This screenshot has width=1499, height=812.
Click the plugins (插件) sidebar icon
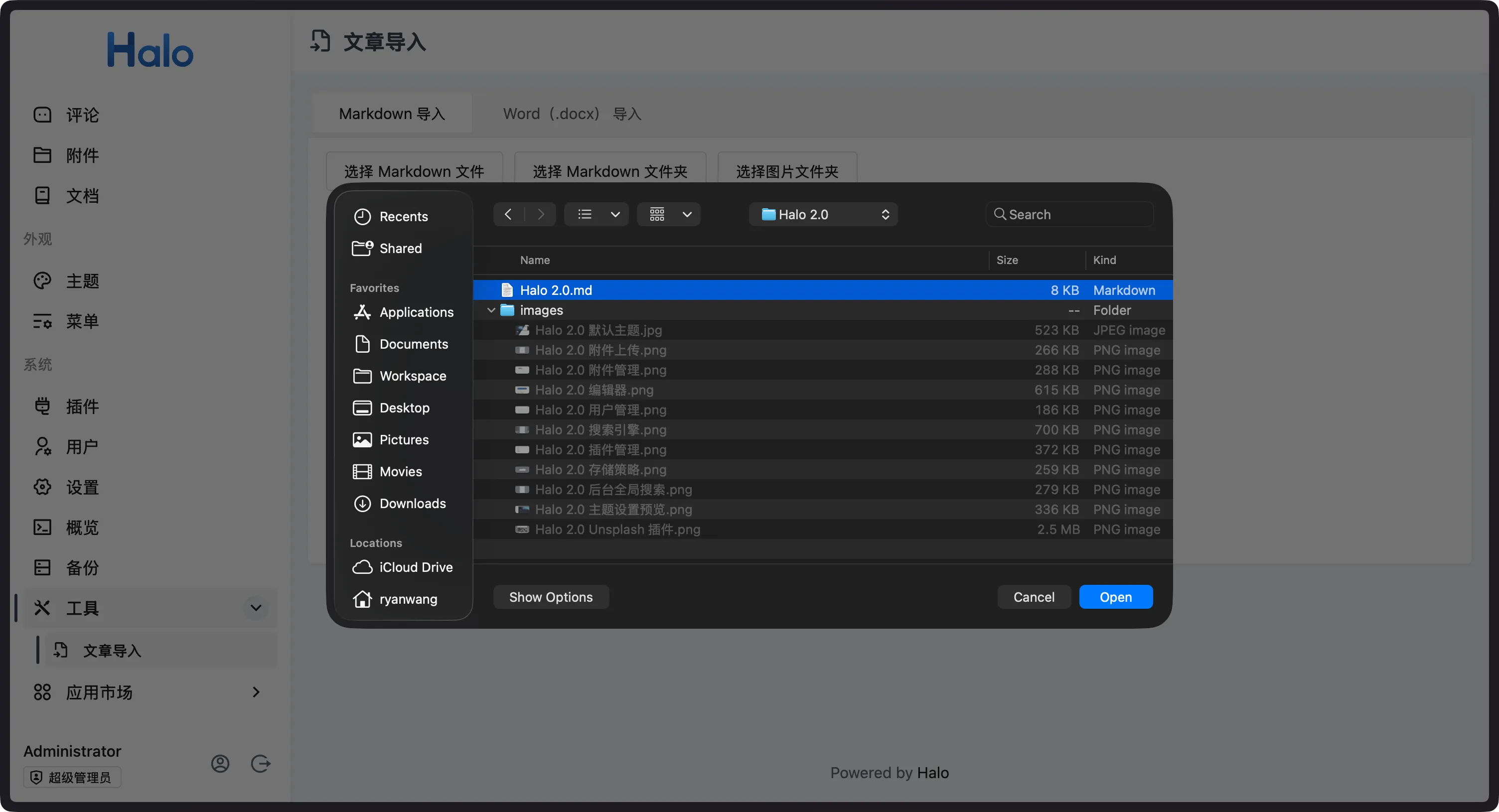(x=42, y=406)
